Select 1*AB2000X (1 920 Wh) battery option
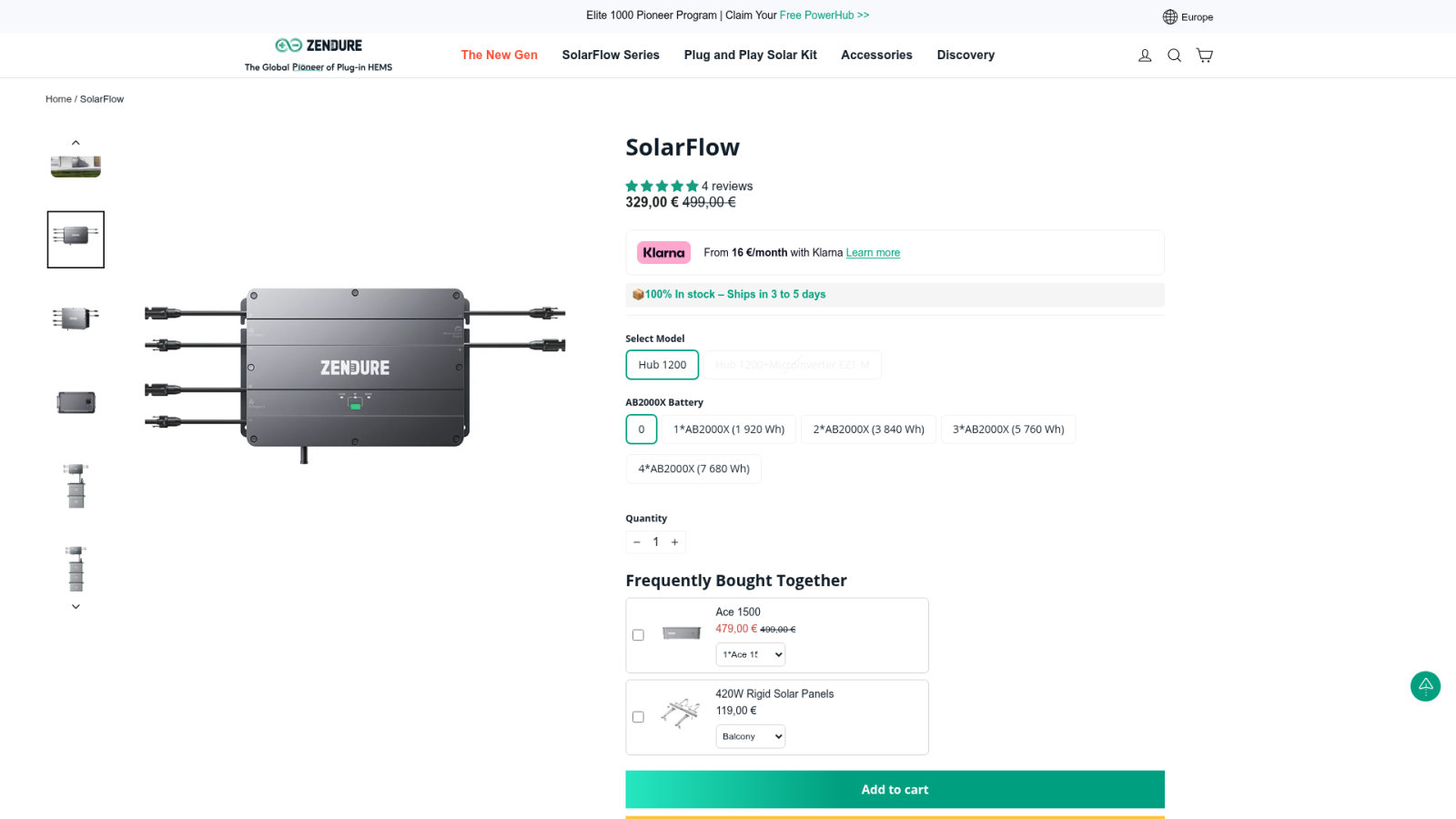The image size is (1456, 819). click(729, 430)
